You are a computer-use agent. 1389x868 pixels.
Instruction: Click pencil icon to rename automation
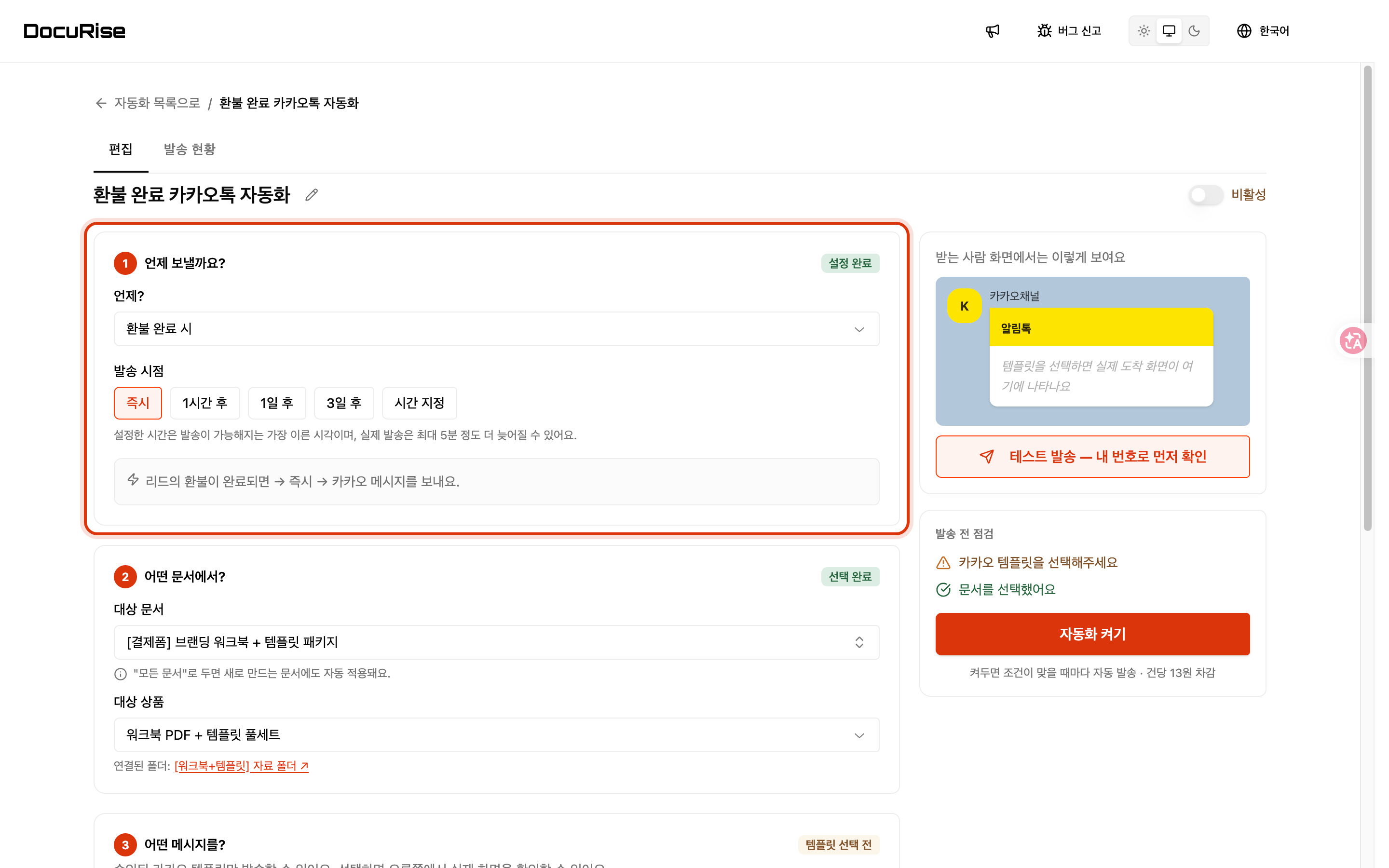click(x=311, y=195)
